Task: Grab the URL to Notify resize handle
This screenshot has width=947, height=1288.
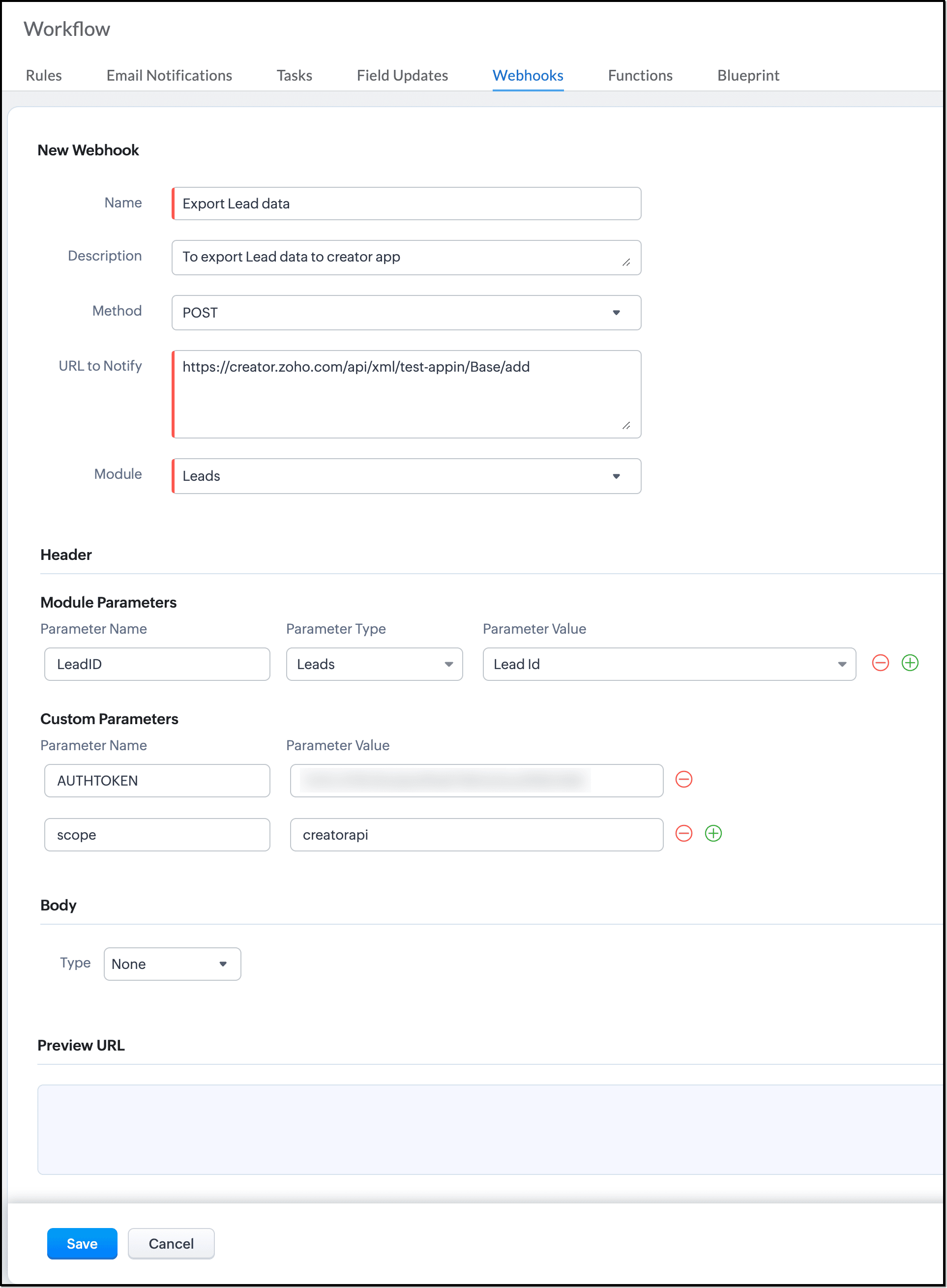Action: coord(626,426)
